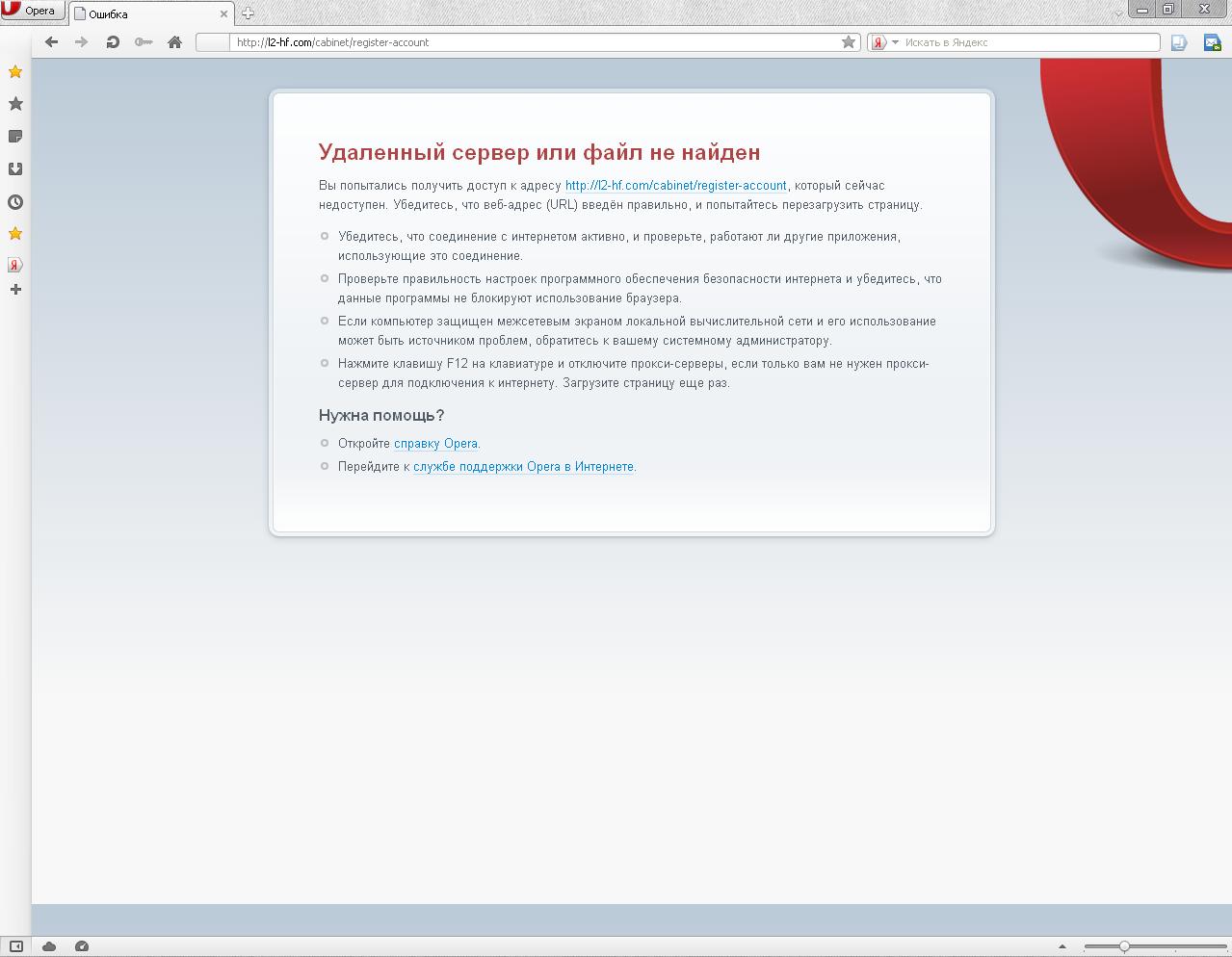
Task: Click the Yandex search engine icon
Action: pos(878,42)
